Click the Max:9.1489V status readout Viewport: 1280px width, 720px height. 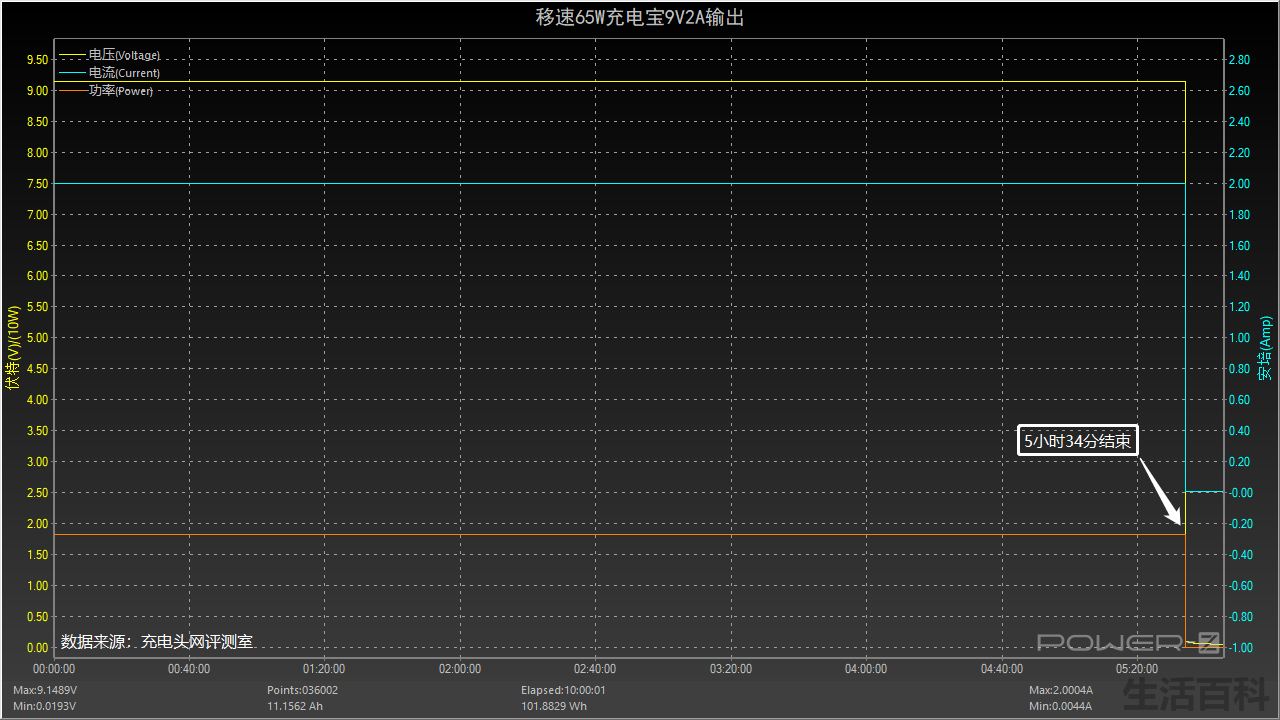pos(45,690)
